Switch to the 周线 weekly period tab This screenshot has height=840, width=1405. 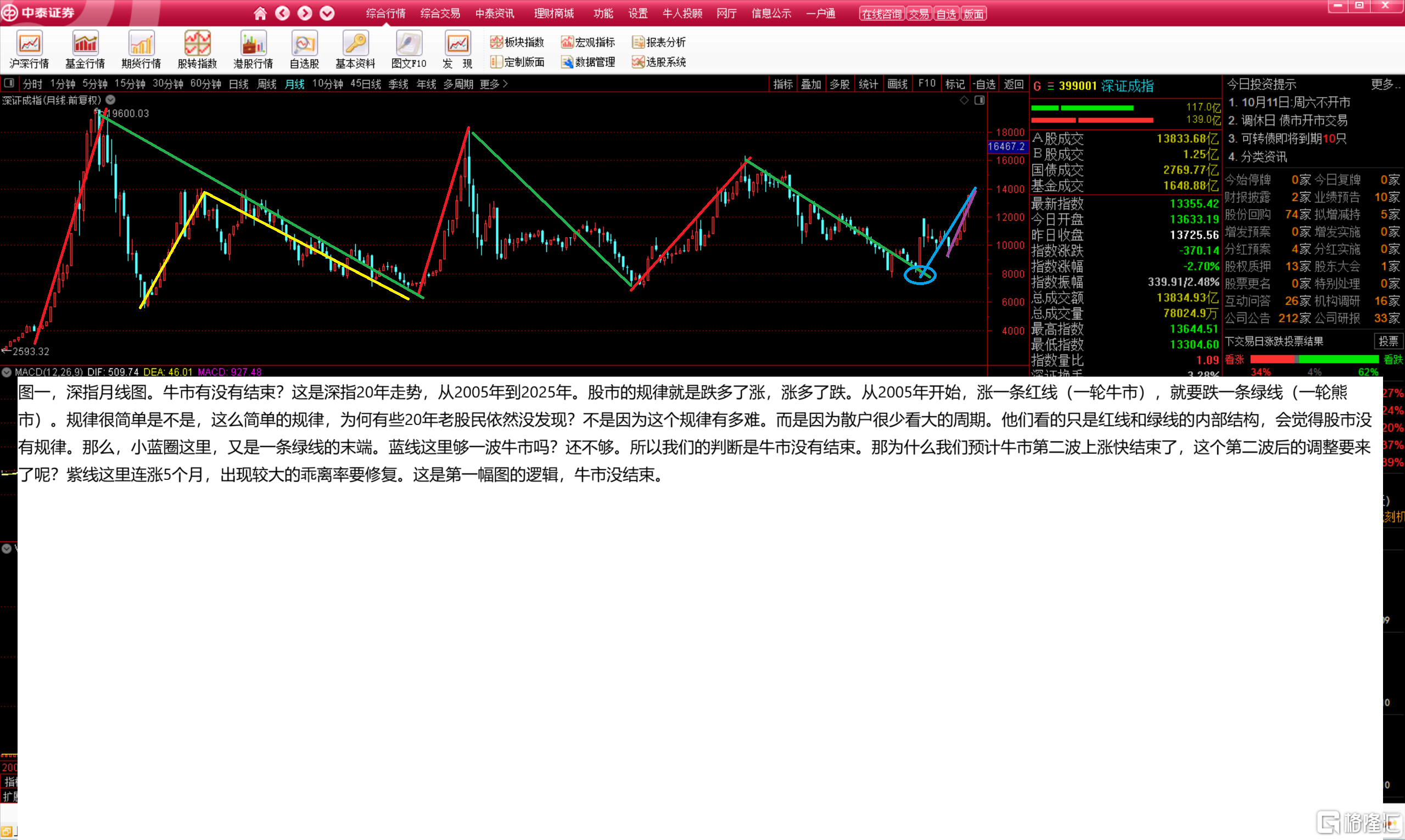click(x=267, y=84)
